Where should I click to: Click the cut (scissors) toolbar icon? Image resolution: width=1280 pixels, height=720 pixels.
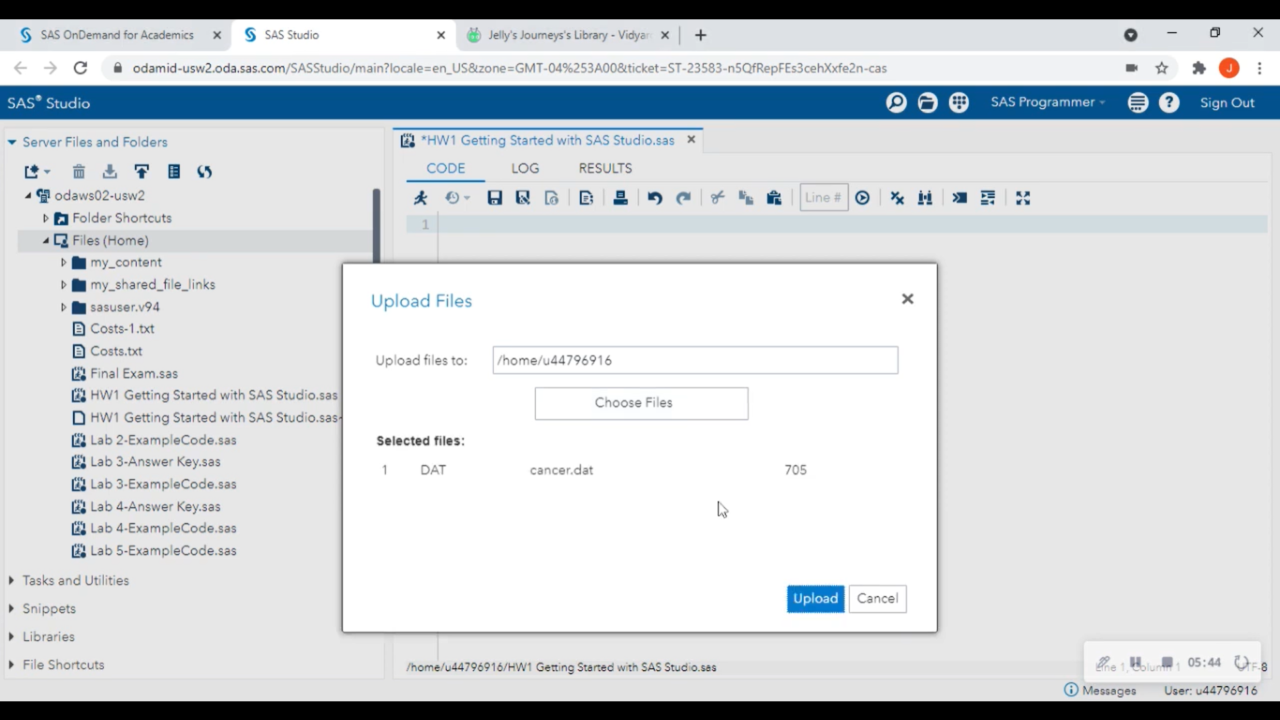click(x=717, y=198)
